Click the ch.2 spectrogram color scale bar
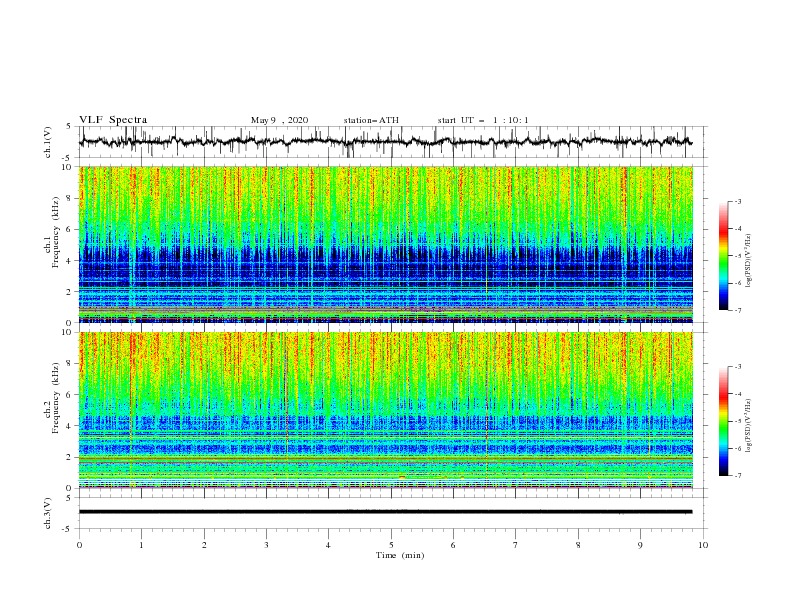This screenshot has height=612, width=792. coord(723,421)
